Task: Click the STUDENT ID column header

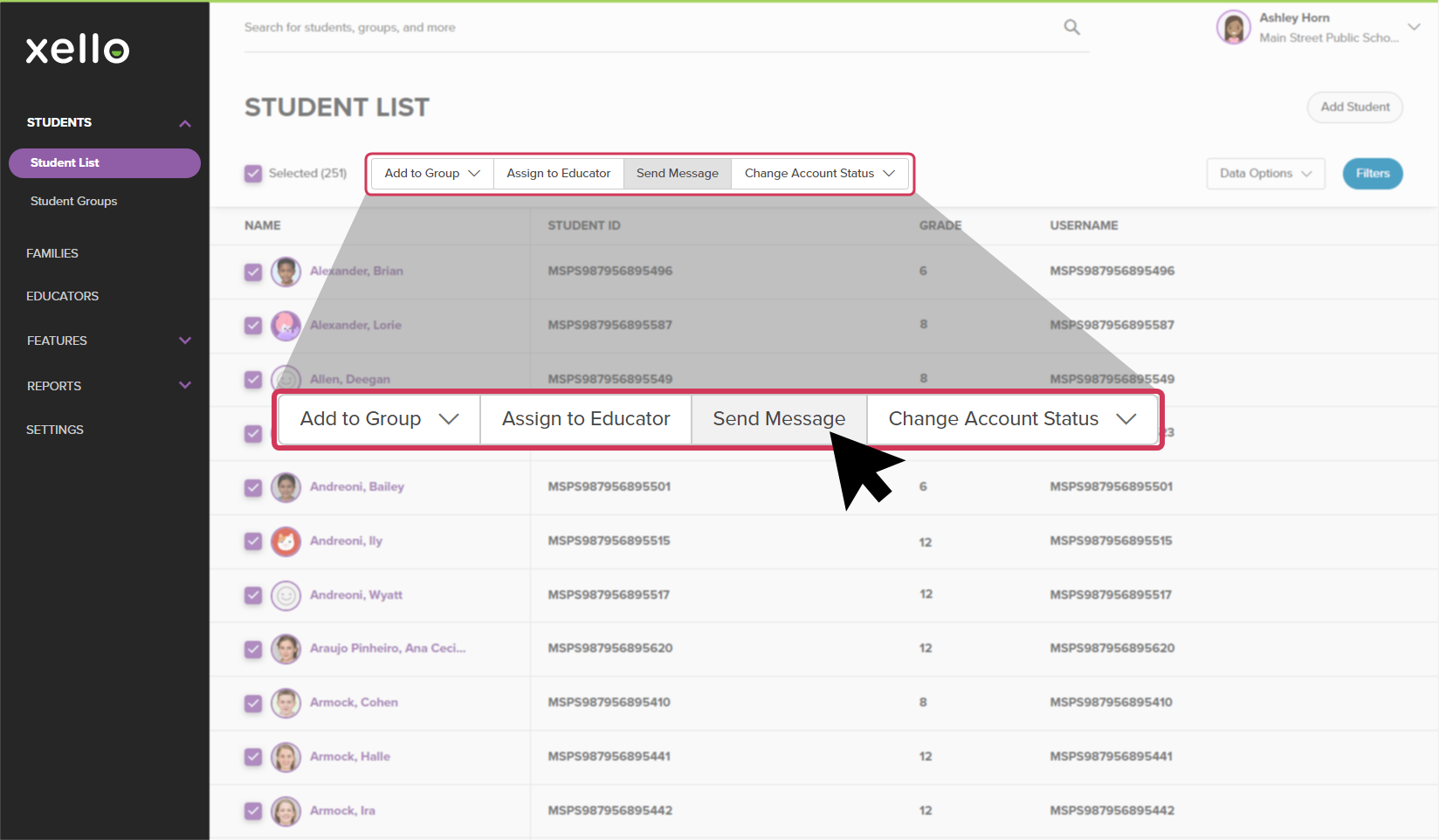Action: pyautogui.click(x=584, y=225)
